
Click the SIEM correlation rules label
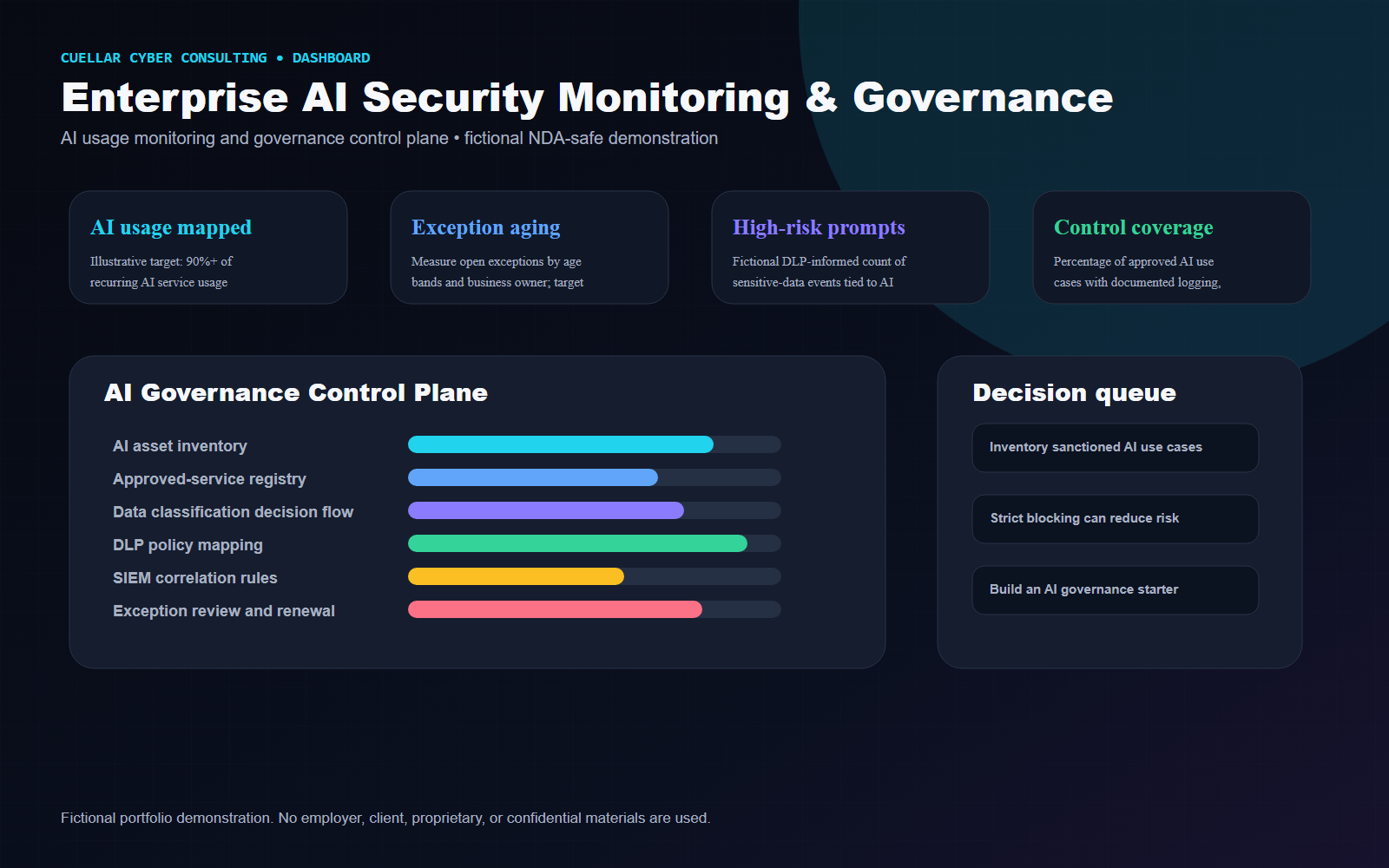(x=195, y=578)
